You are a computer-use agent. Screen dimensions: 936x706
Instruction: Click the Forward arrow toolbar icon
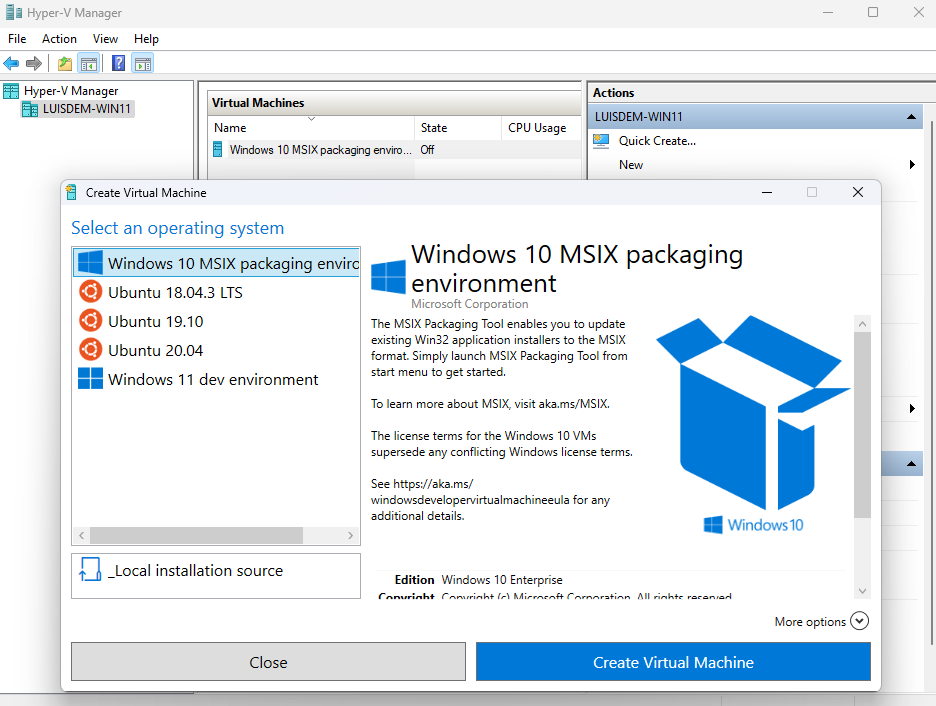34,63
